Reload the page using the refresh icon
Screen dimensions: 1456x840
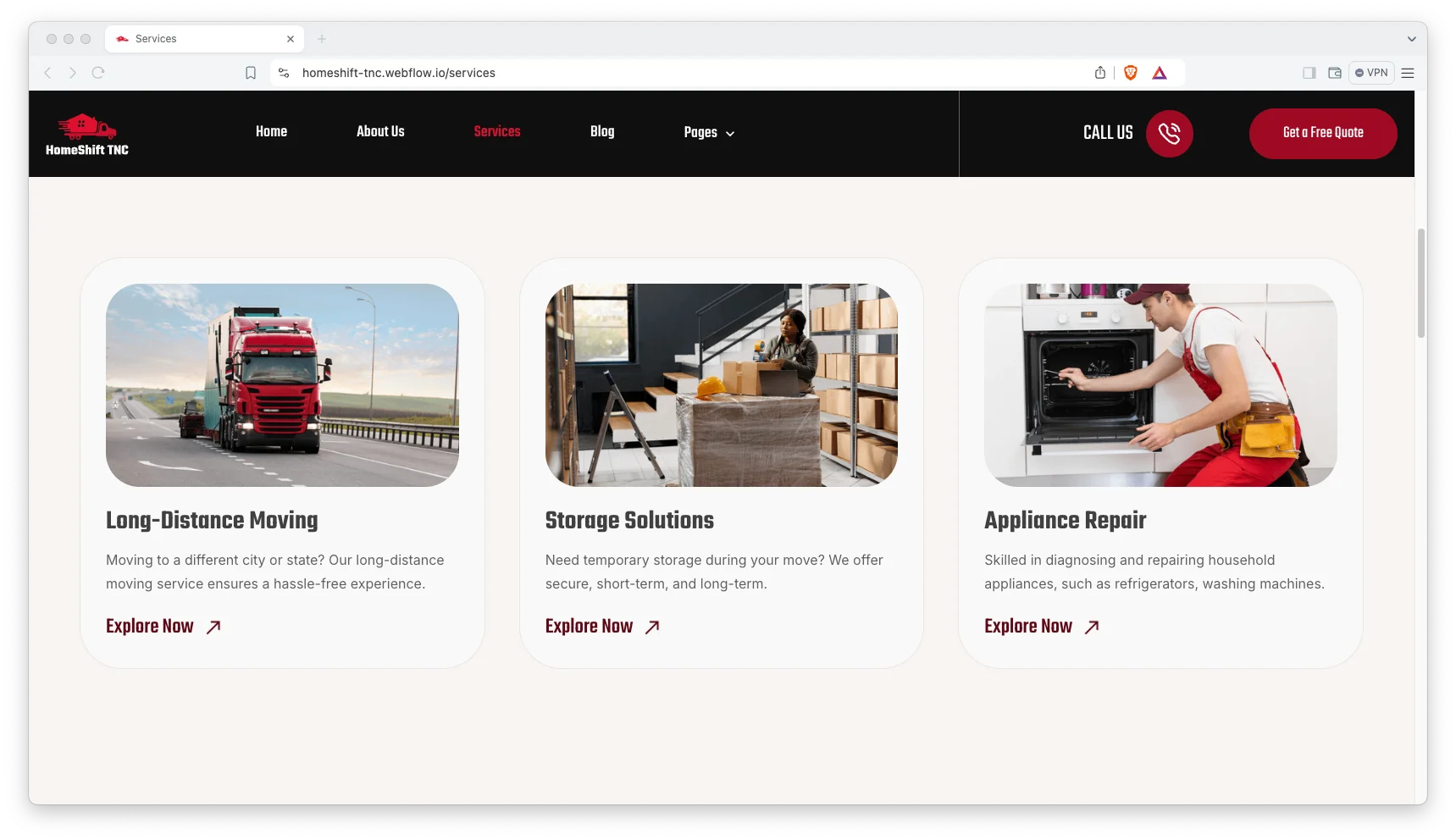coord(98,73)
